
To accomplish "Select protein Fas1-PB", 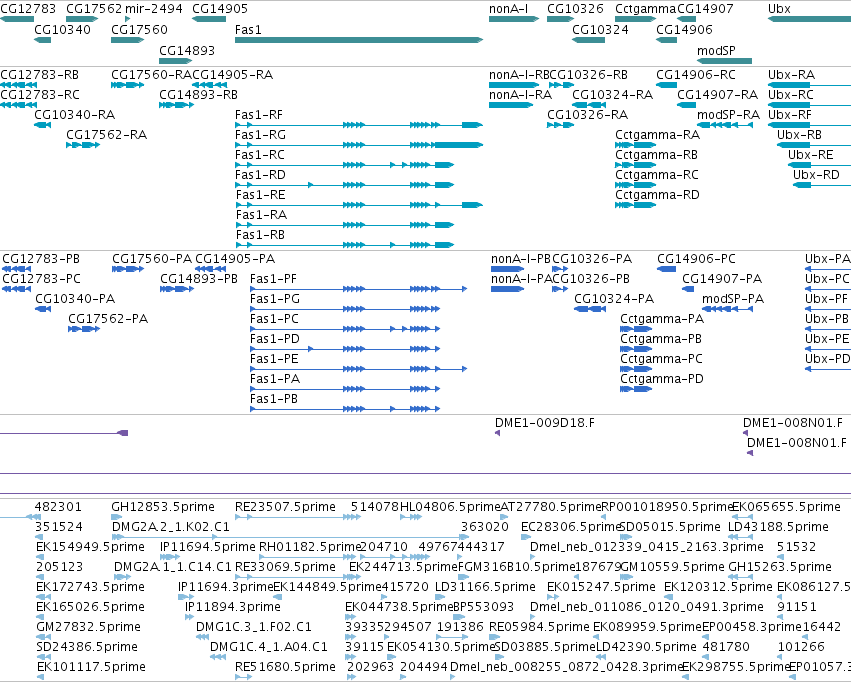I will [274, 399].
